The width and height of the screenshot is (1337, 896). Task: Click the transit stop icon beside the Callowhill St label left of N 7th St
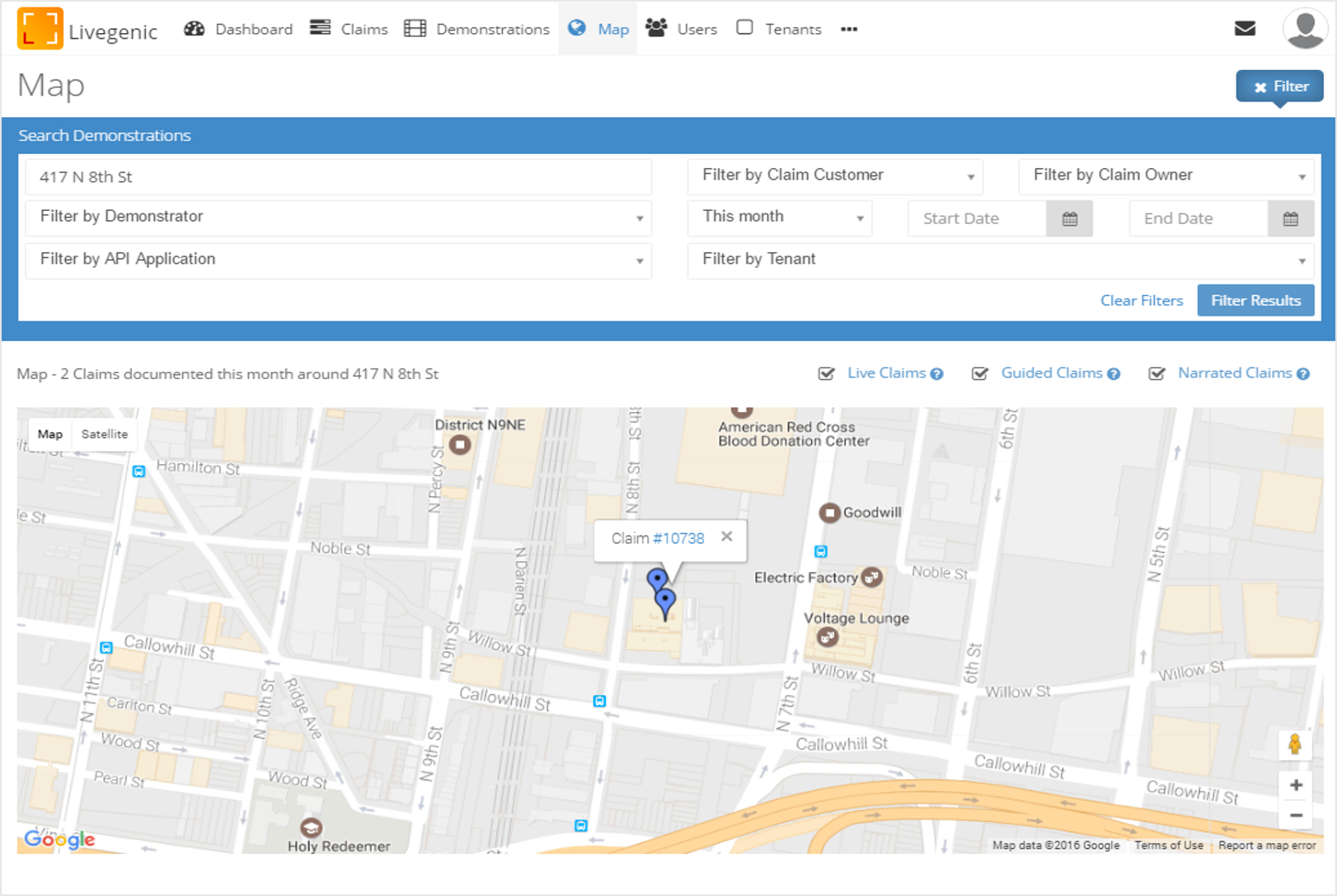coord(600,701)
